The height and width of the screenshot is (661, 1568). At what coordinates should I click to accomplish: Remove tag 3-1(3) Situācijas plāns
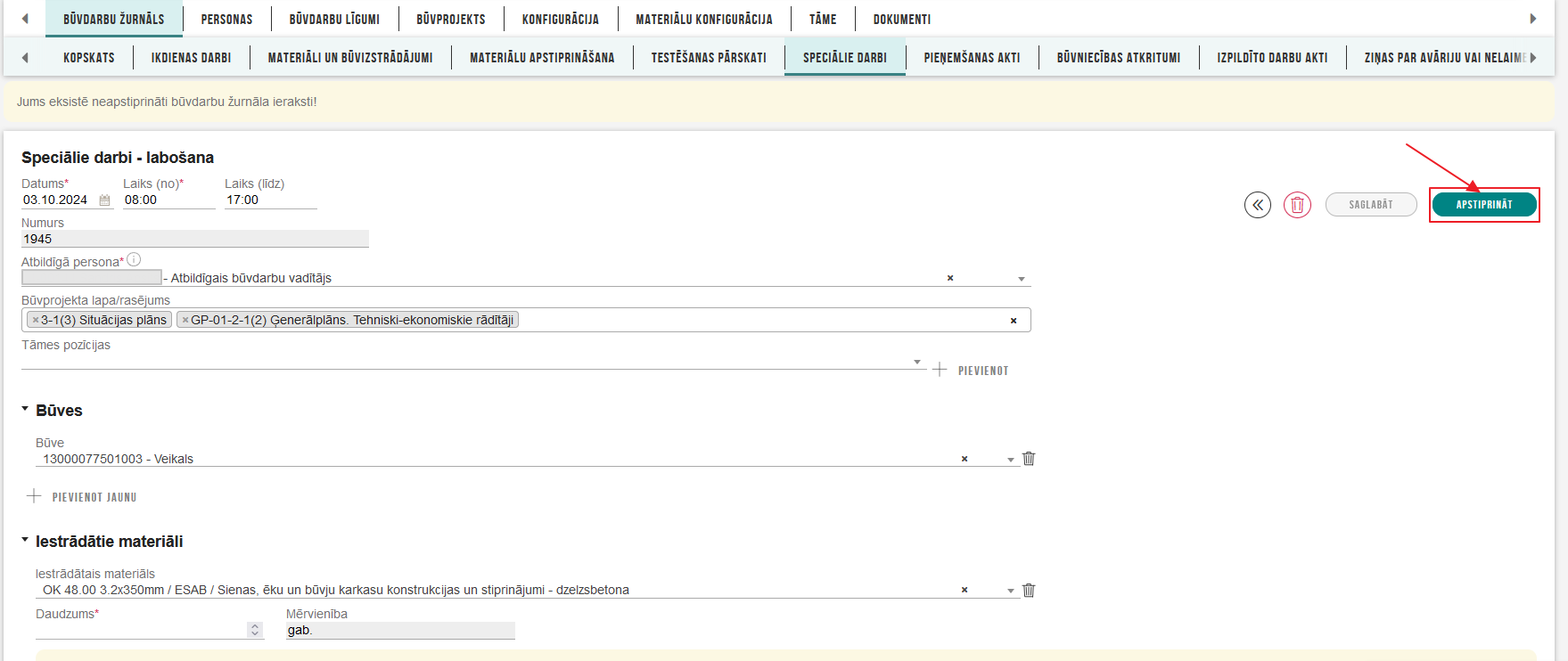point(36,320)
